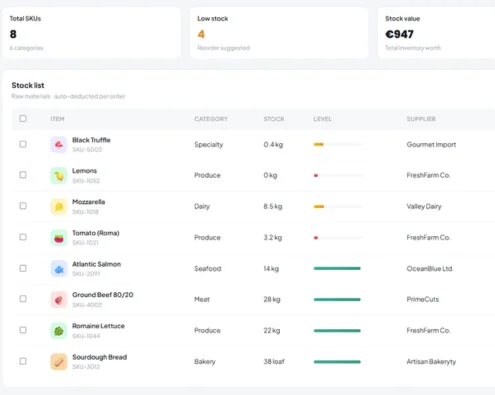Screen dimensions: 495x395
Task: Click the Atlantic Salmon stock level bar
Action: pos(338,268)
